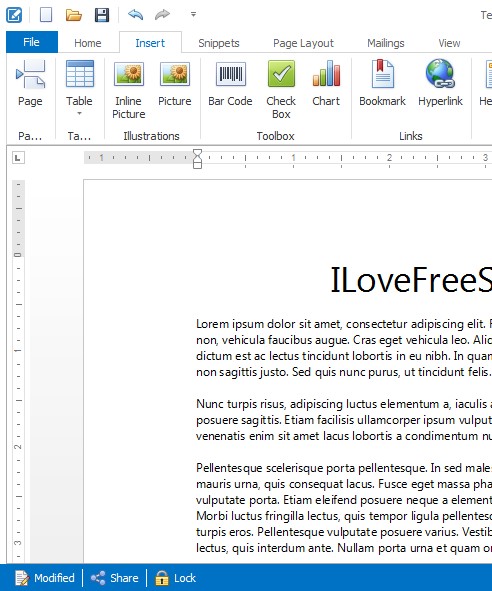This screenshot has height=591, width=492.
Task: Click the paragraph starting 'Nunc turpis risus'
Action: click(344, 420)
